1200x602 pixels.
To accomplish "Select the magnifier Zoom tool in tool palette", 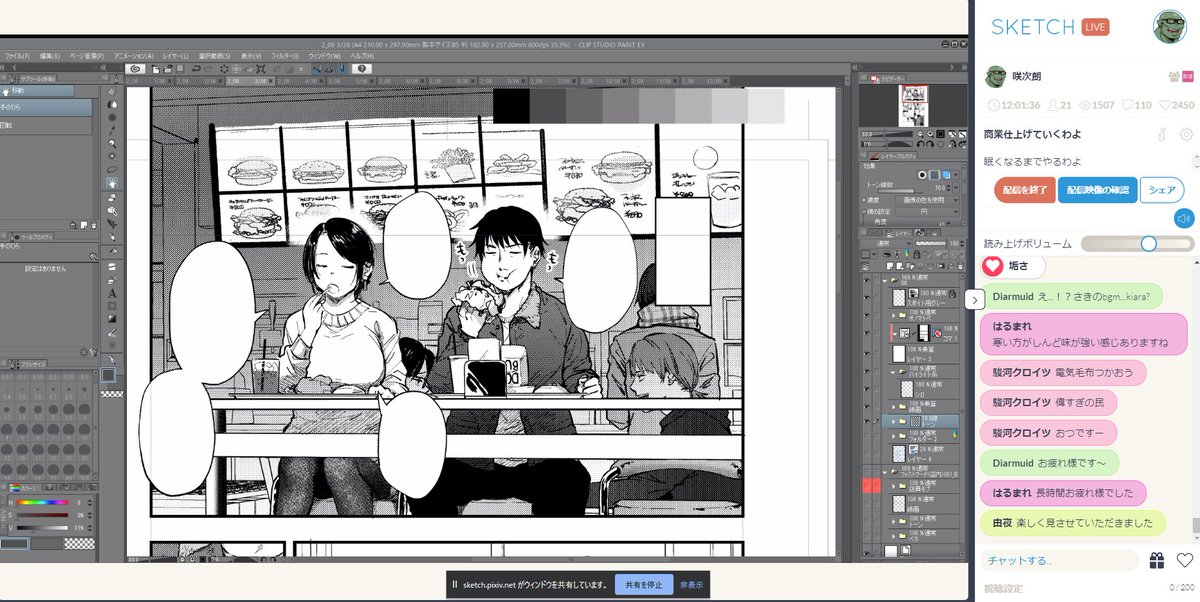I will point(112,144).
